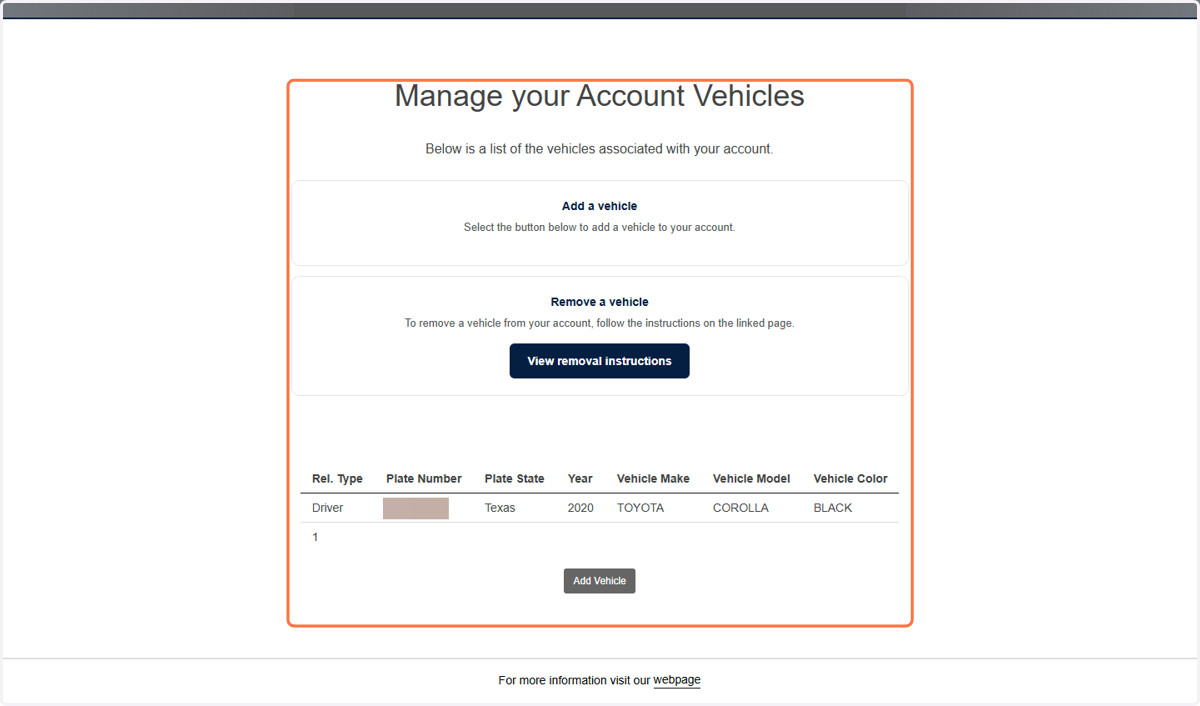
Task: Select the Vehicle Make column header
Action: pyautogui.click(x=653, y=479)
